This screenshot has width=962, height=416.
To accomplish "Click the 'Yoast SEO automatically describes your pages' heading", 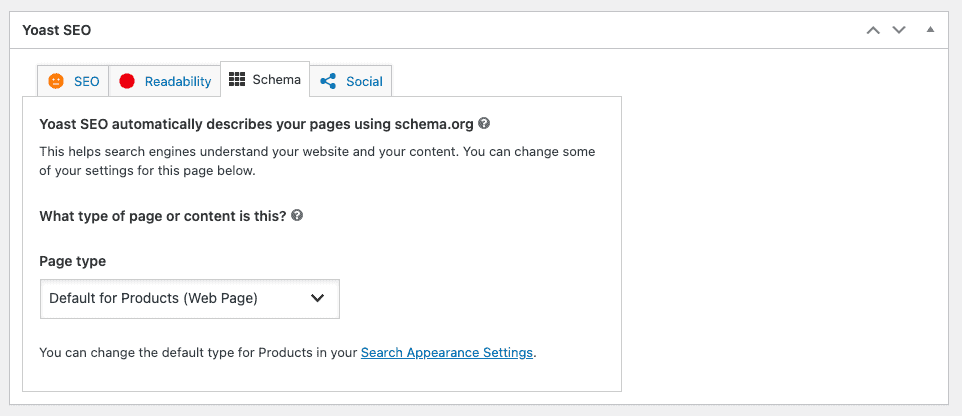I will [256, 125].
